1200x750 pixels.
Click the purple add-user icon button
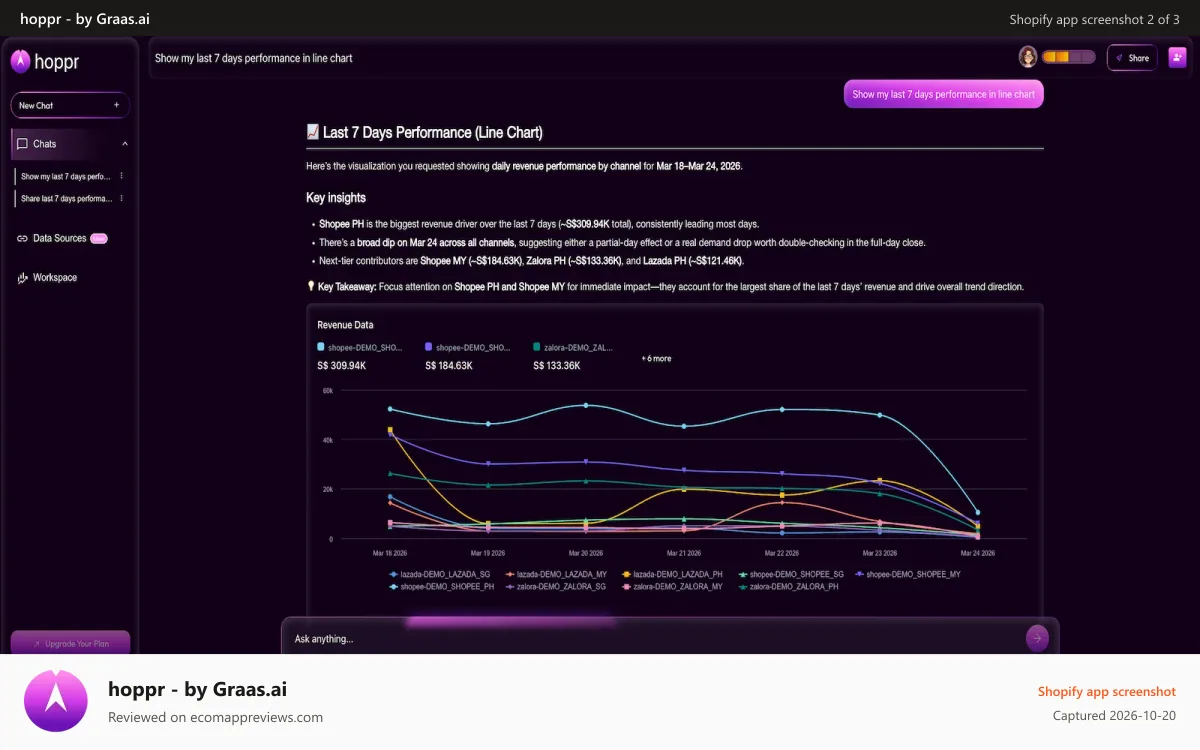click(1177, 58)
